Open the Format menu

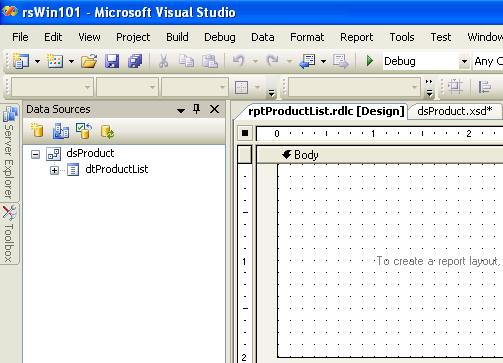click(307, 37)
